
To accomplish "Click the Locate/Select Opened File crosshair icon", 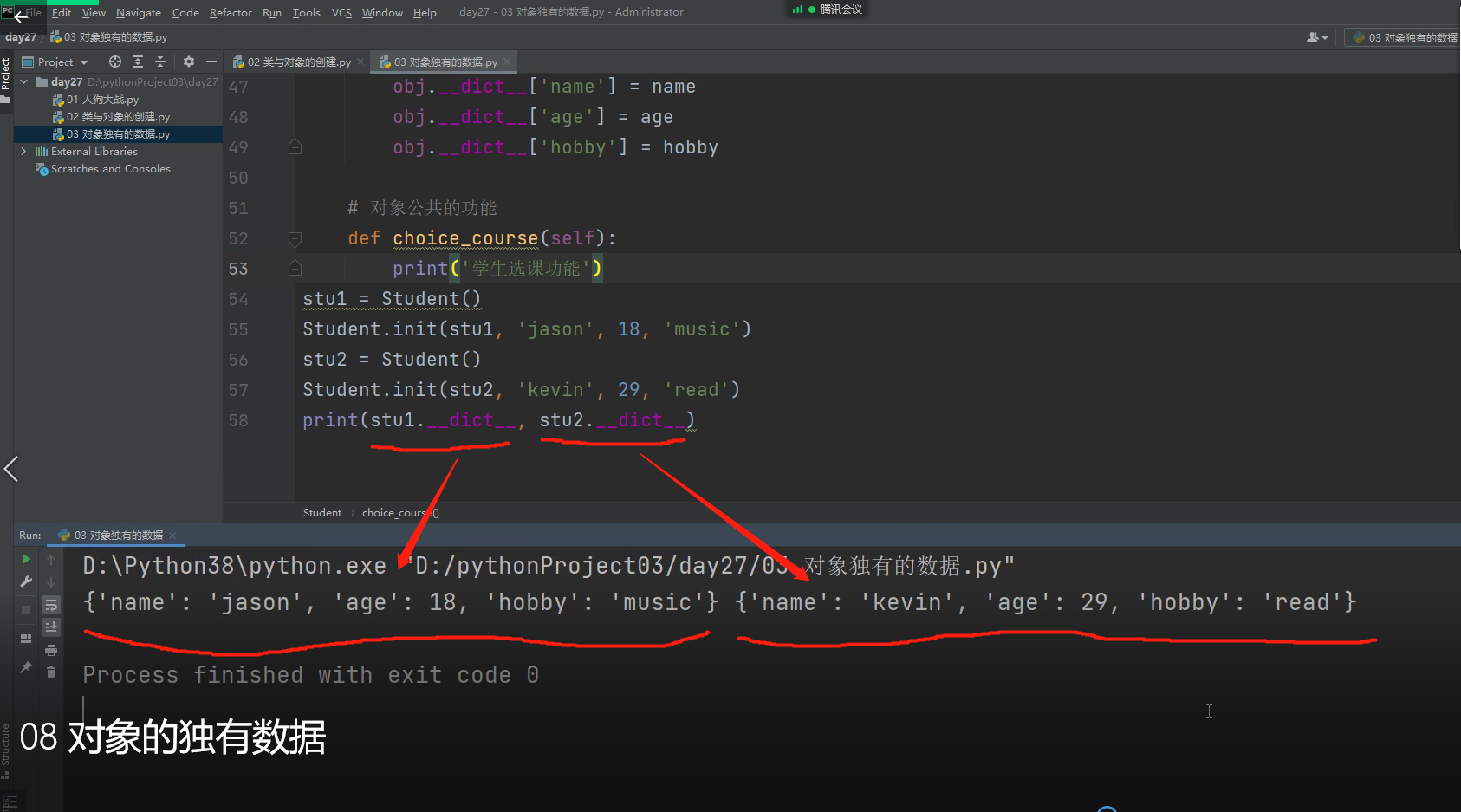I will tap(115, 62).
